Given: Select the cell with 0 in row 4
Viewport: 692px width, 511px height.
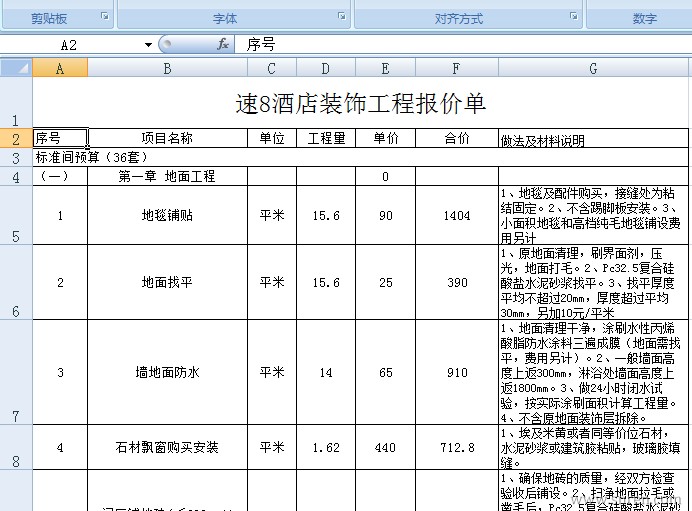Looking at the screenshot, I should 385,177.
